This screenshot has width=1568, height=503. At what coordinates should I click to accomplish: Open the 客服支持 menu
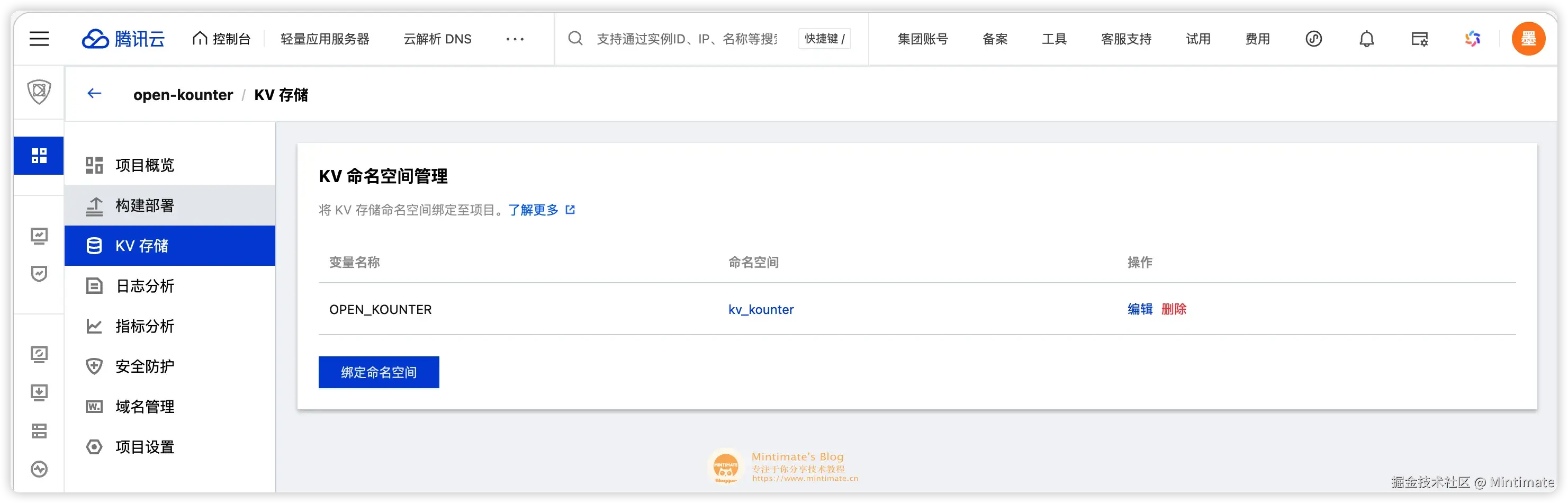coord(1125,38)
